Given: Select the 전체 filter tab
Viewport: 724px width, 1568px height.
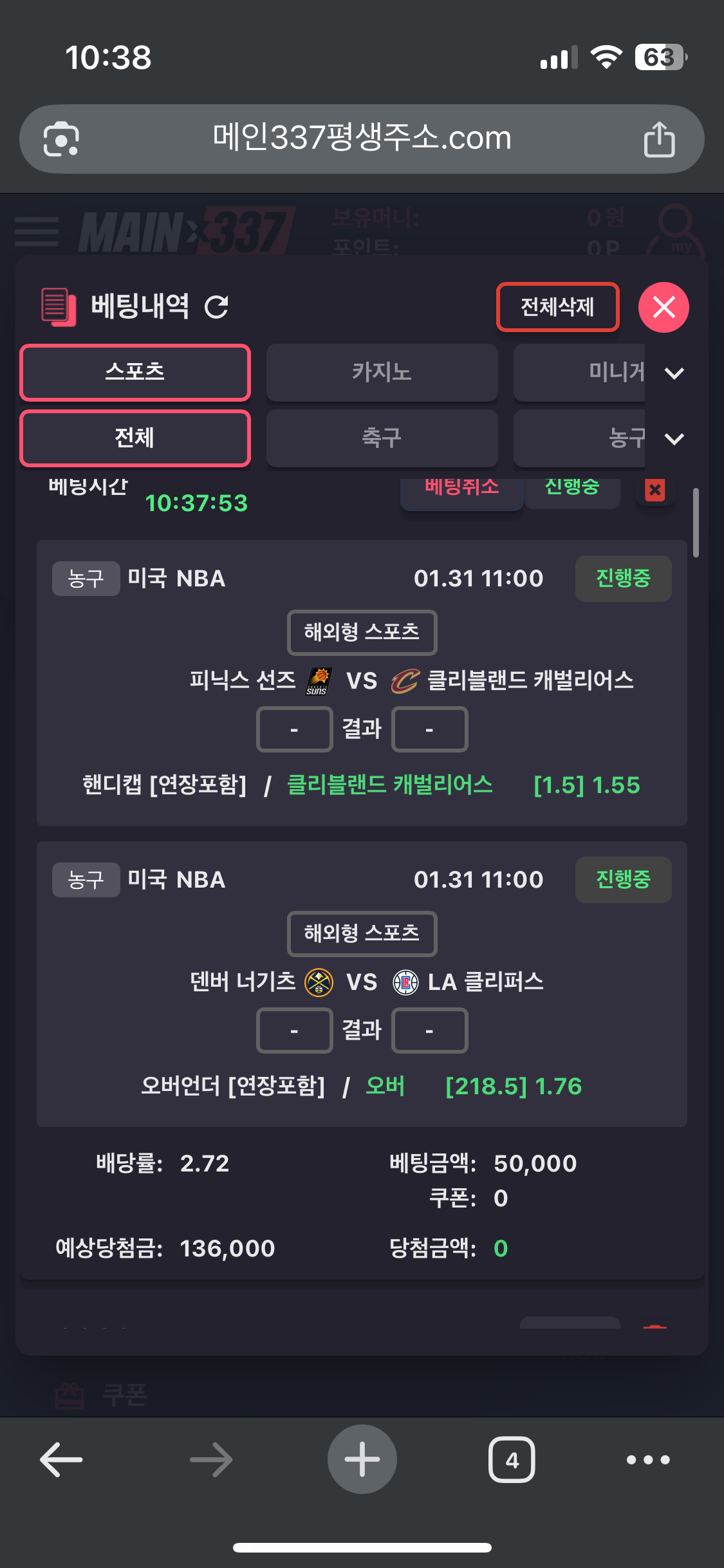Looking at the screenshot, I should click(135, 438).
